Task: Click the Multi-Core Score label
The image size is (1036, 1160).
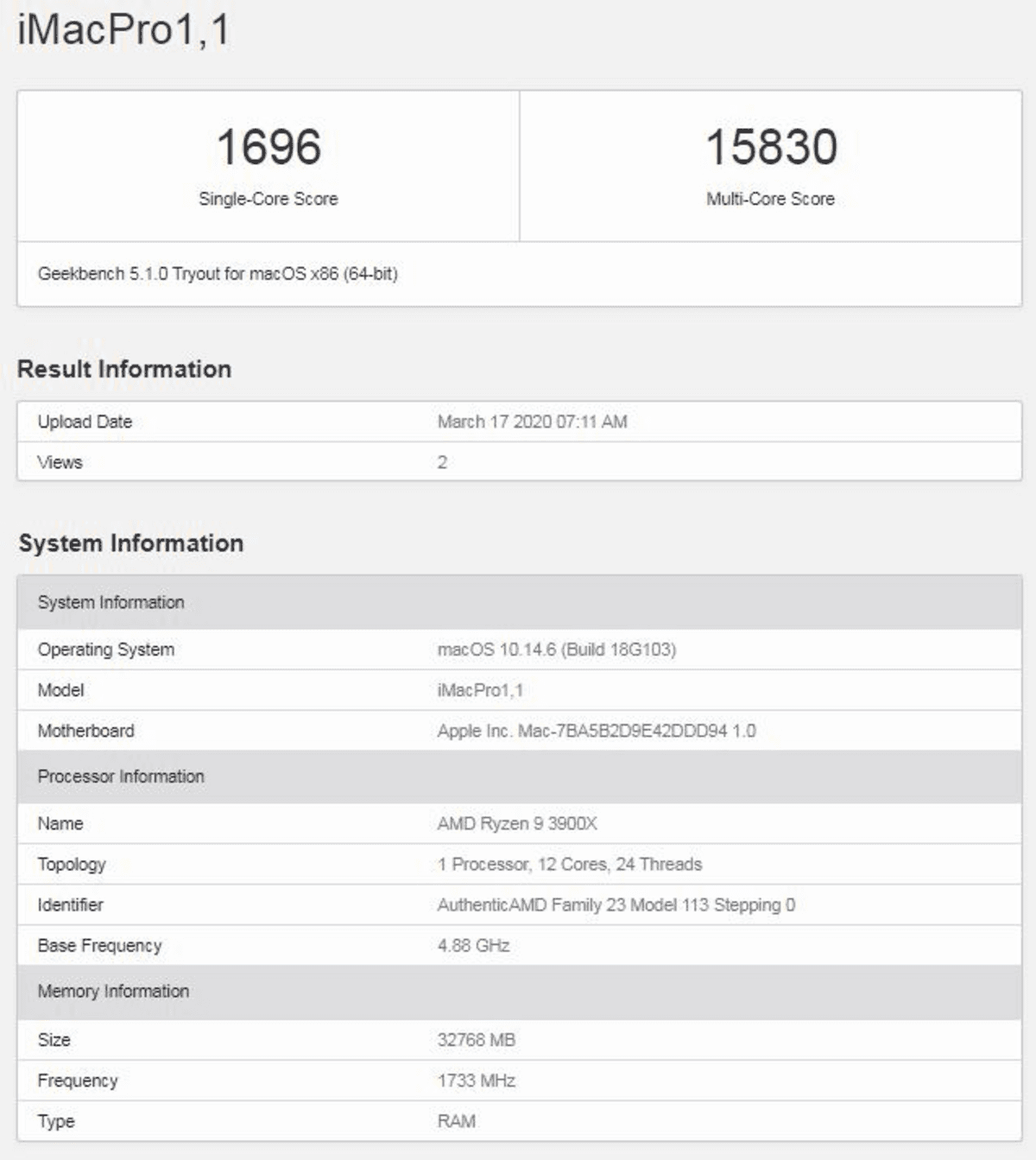Action: click(x=771, y=199)
